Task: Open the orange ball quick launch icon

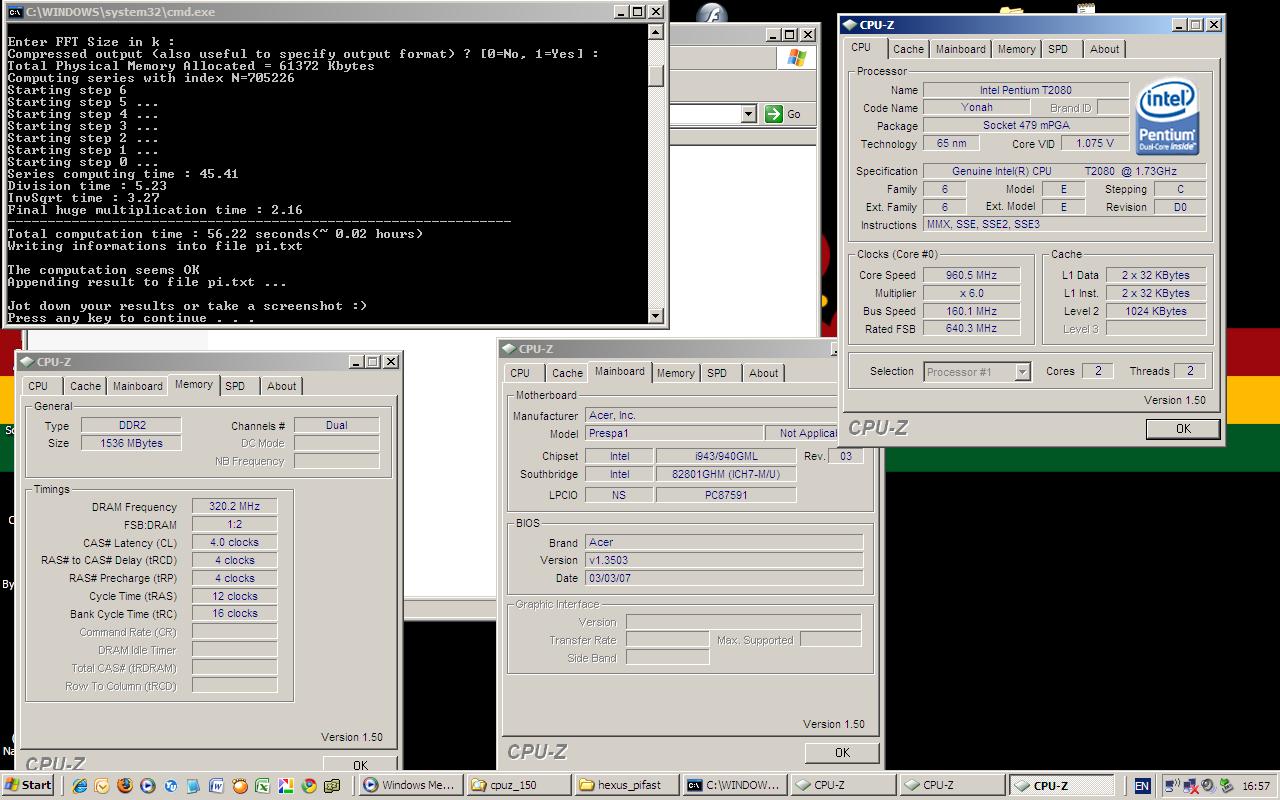Action: (x=240, y=786)
